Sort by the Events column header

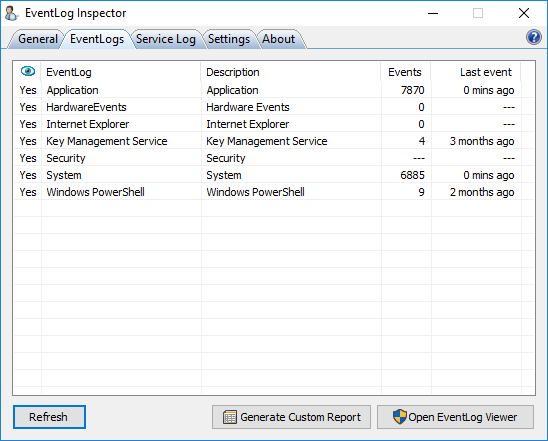coord(405,72)
